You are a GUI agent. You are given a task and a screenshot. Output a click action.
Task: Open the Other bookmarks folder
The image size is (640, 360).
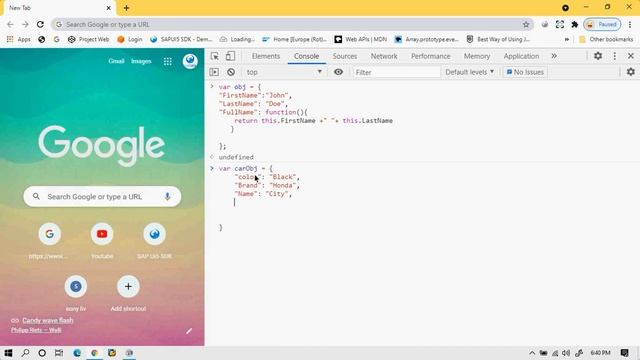[x=606, y=39]
